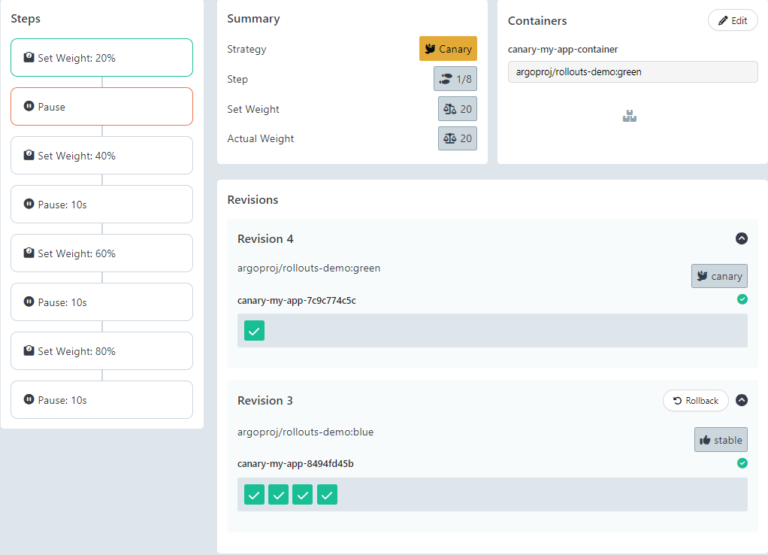Image resolution: width=768 pixels, height=555 pixels.
Task: Click the boxes icon under container image
Action: coord(629,117)
